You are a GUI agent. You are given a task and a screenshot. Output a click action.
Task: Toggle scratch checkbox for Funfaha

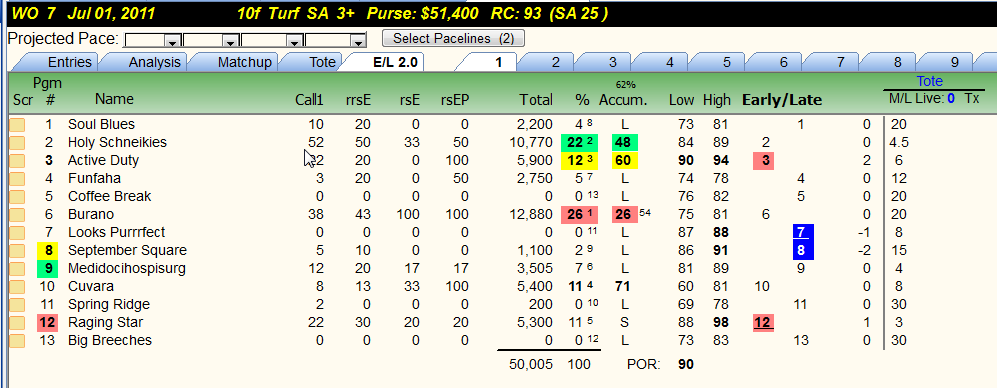pos(17,179)
